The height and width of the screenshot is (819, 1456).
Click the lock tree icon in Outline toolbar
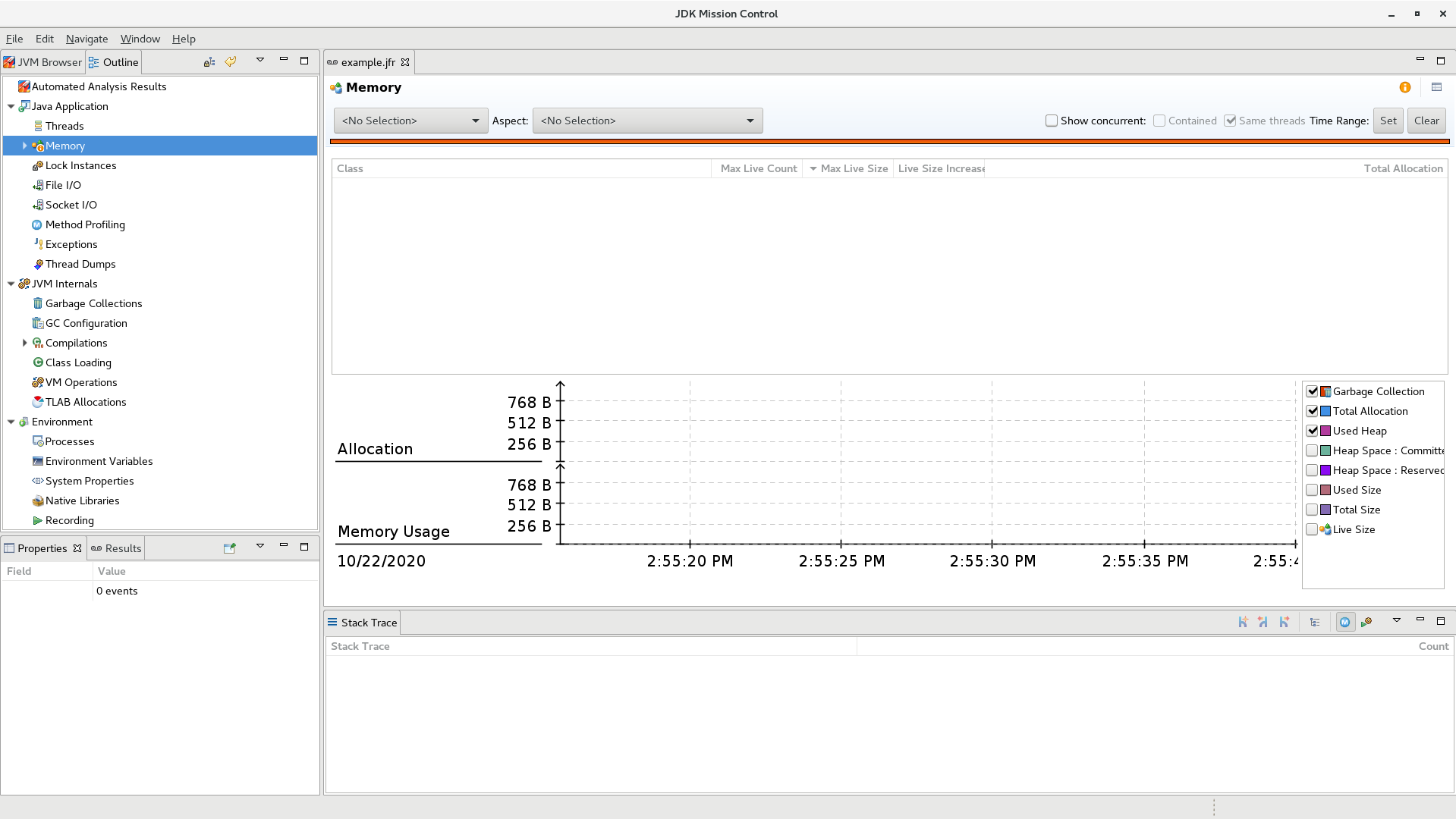pyautogui.click(x=209, y=61)
